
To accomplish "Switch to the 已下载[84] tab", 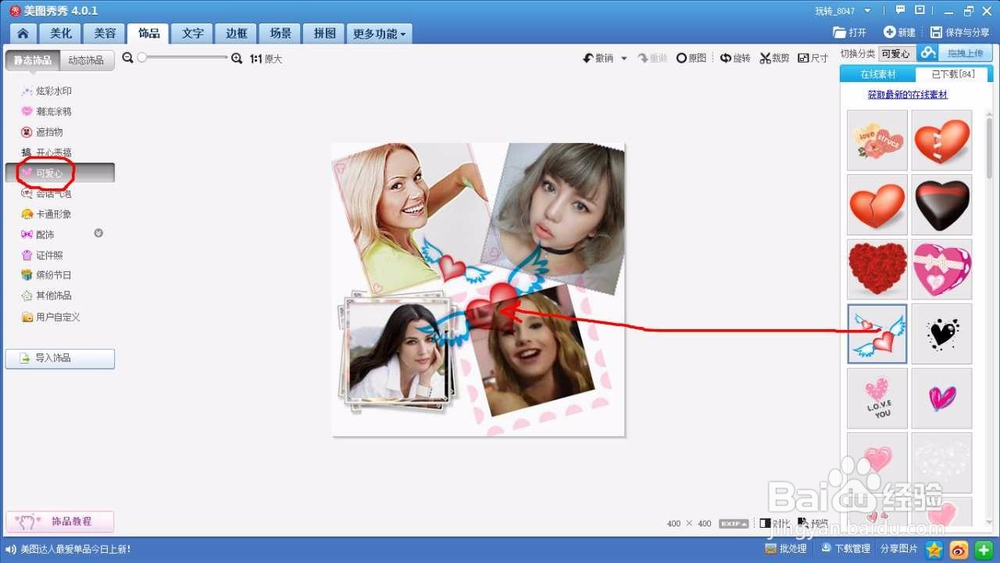I will 953,75.
